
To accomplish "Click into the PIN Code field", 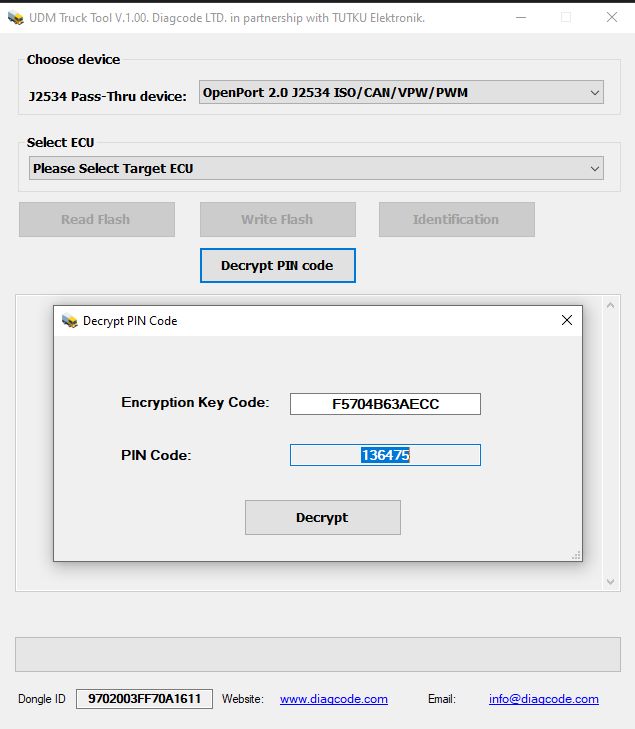I will [385, 455].
